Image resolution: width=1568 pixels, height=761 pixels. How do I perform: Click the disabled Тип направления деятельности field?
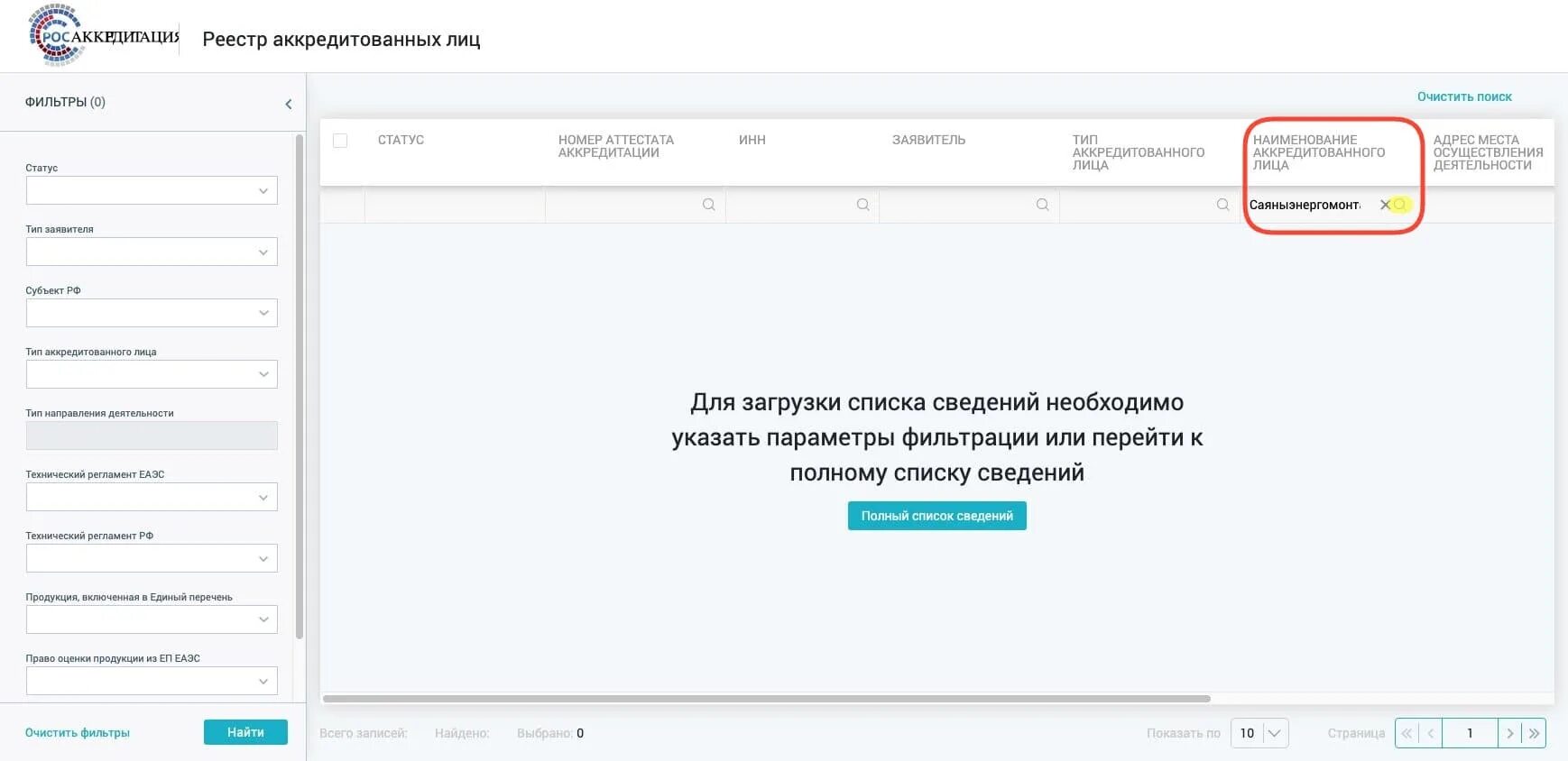coord(152,436)
